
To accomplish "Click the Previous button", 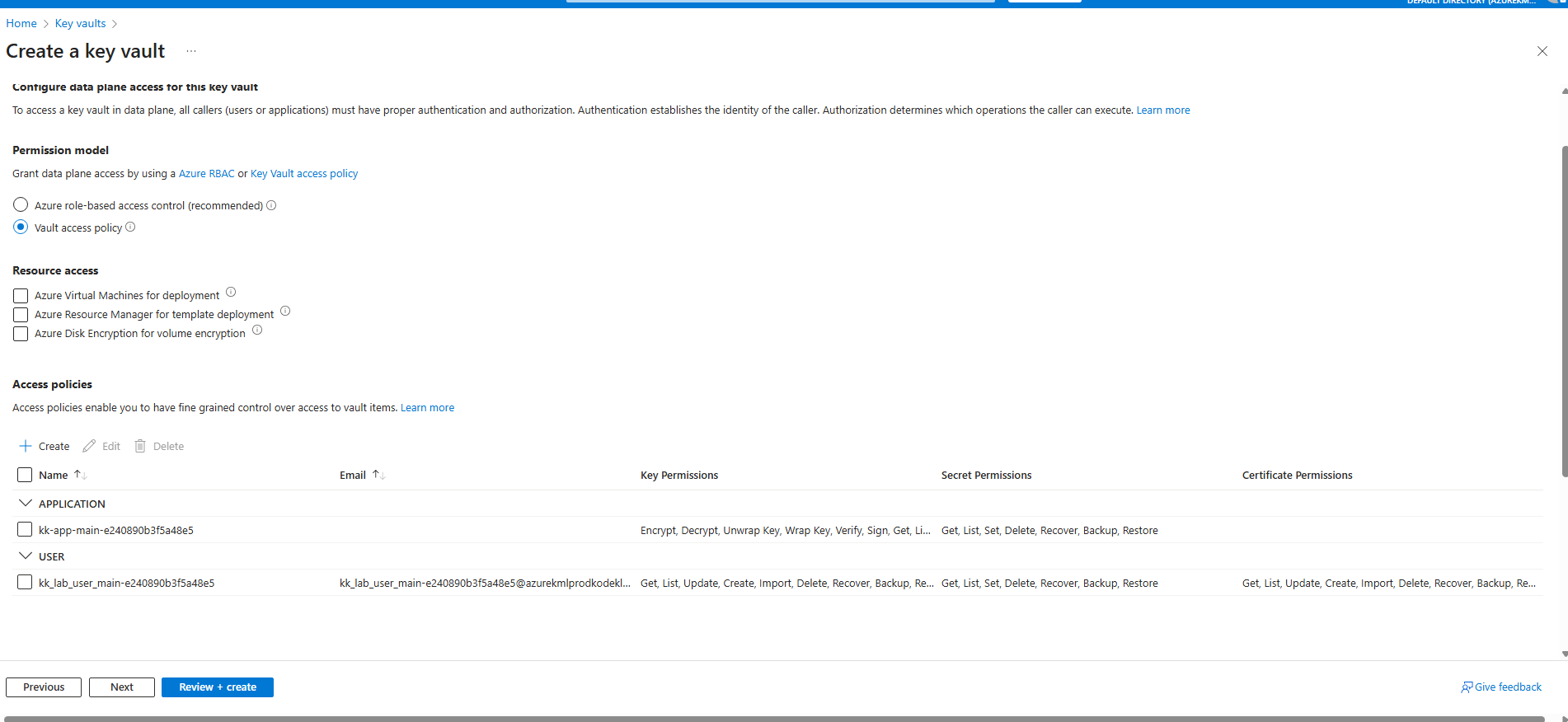I will point(44,687).
